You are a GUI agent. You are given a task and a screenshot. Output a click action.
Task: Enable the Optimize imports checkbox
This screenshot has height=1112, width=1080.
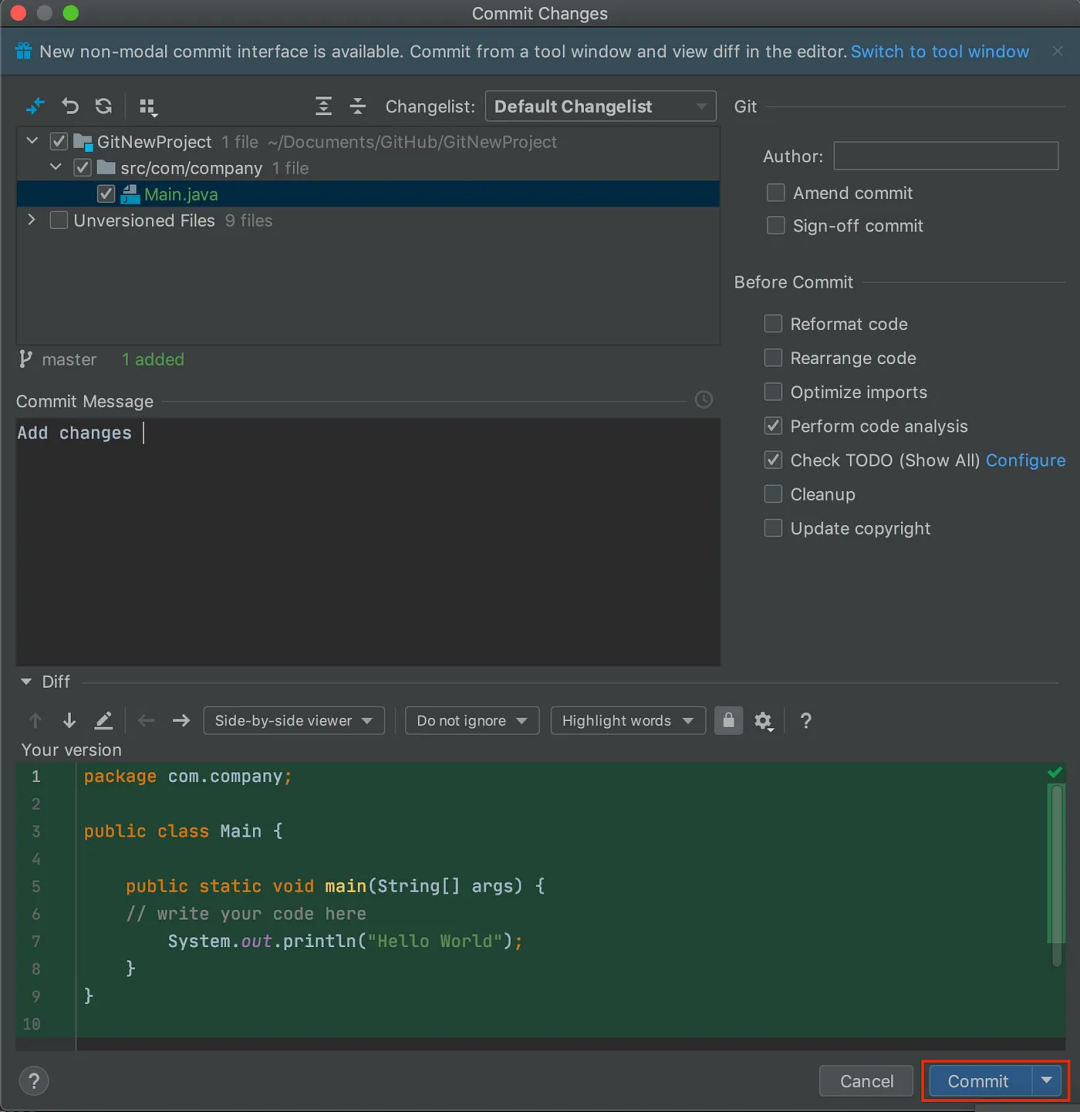[773, 392]
